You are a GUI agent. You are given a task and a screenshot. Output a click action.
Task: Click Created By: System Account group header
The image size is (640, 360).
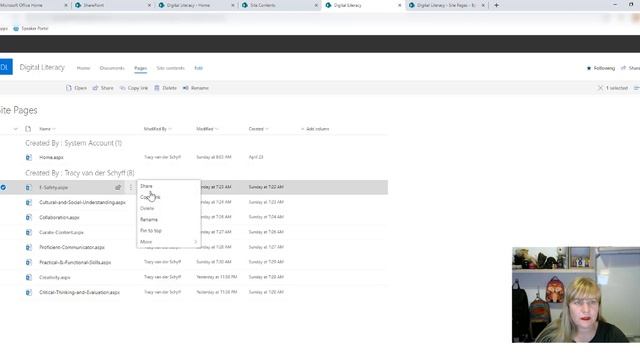[73, 143]
